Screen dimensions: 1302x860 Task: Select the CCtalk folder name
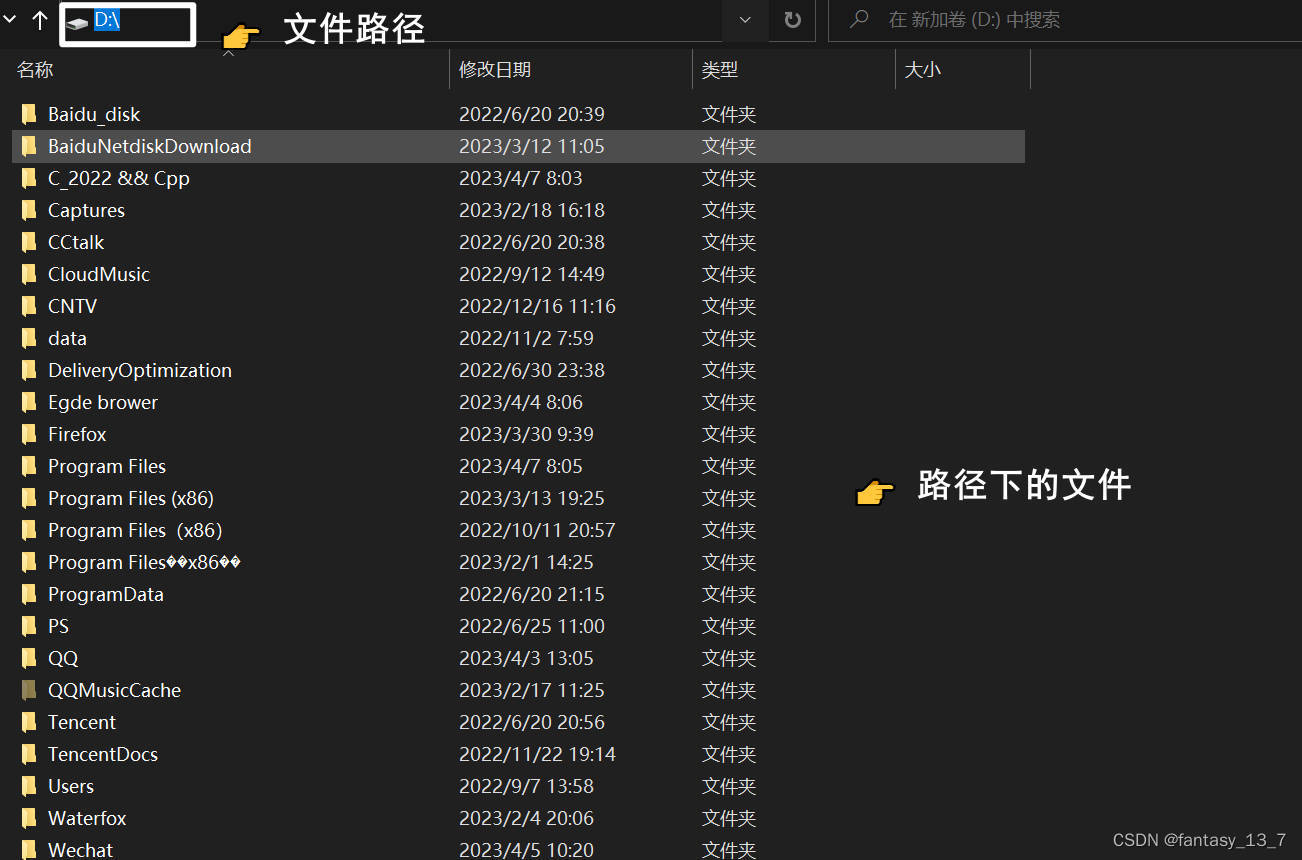76,242
